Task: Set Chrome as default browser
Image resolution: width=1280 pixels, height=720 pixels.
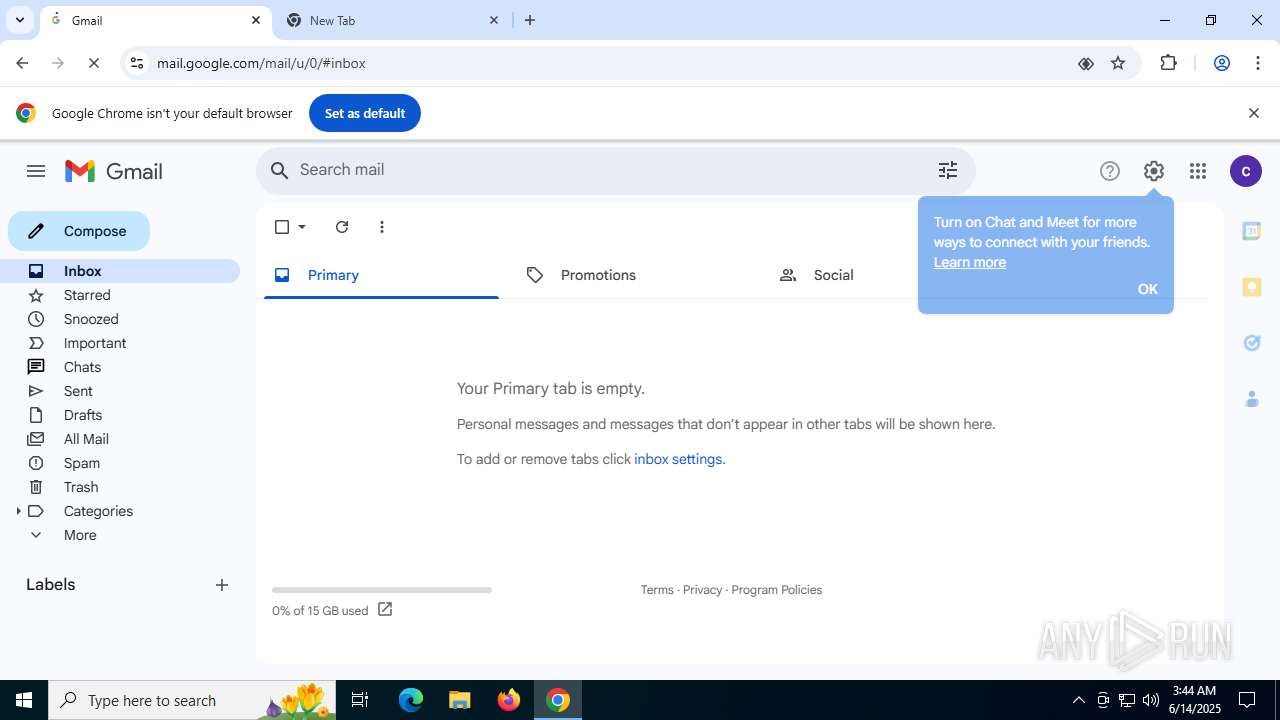Action: coord(365,113)
